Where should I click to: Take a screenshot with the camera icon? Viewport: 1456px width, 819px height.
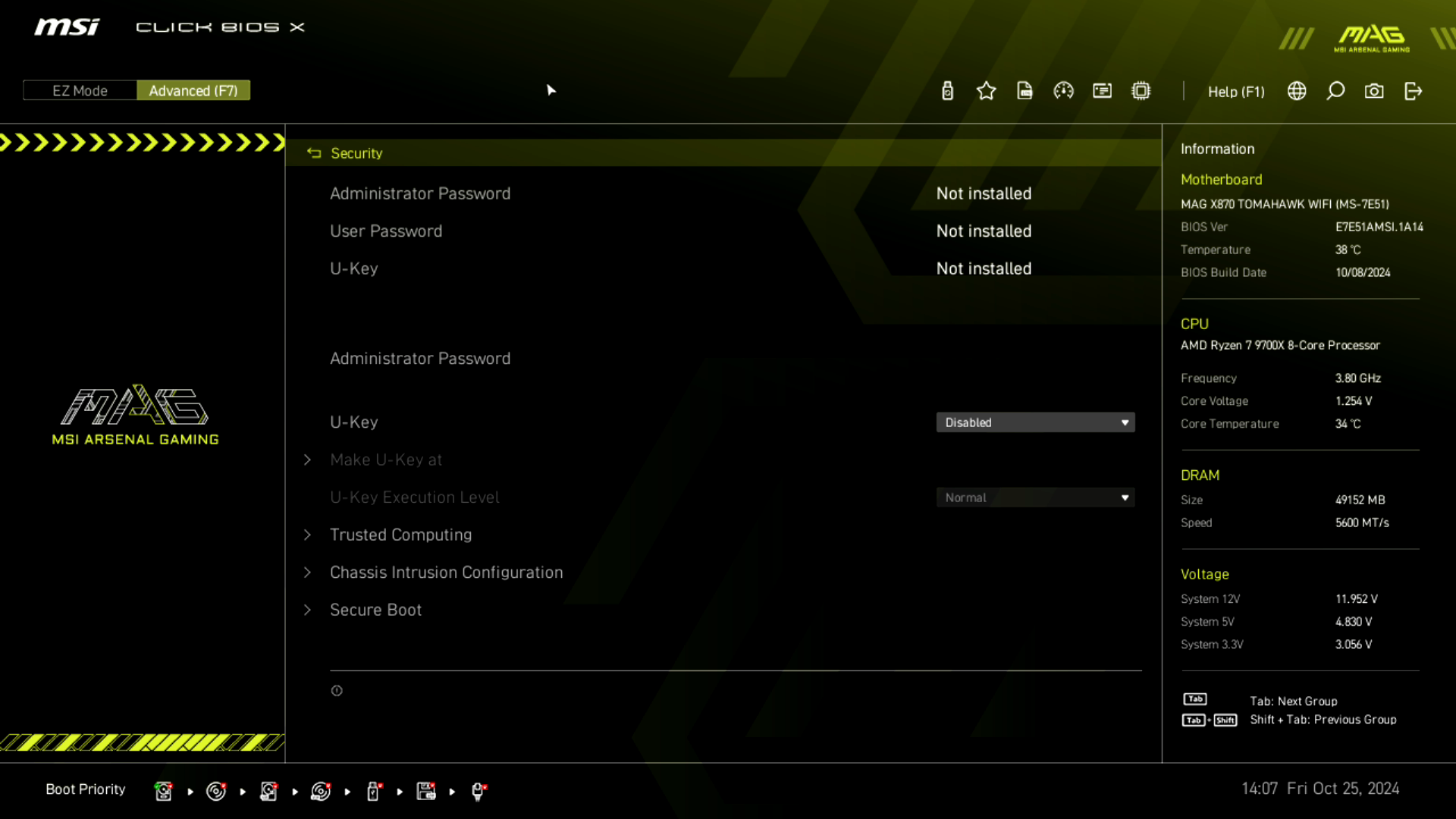point(1374,91)
